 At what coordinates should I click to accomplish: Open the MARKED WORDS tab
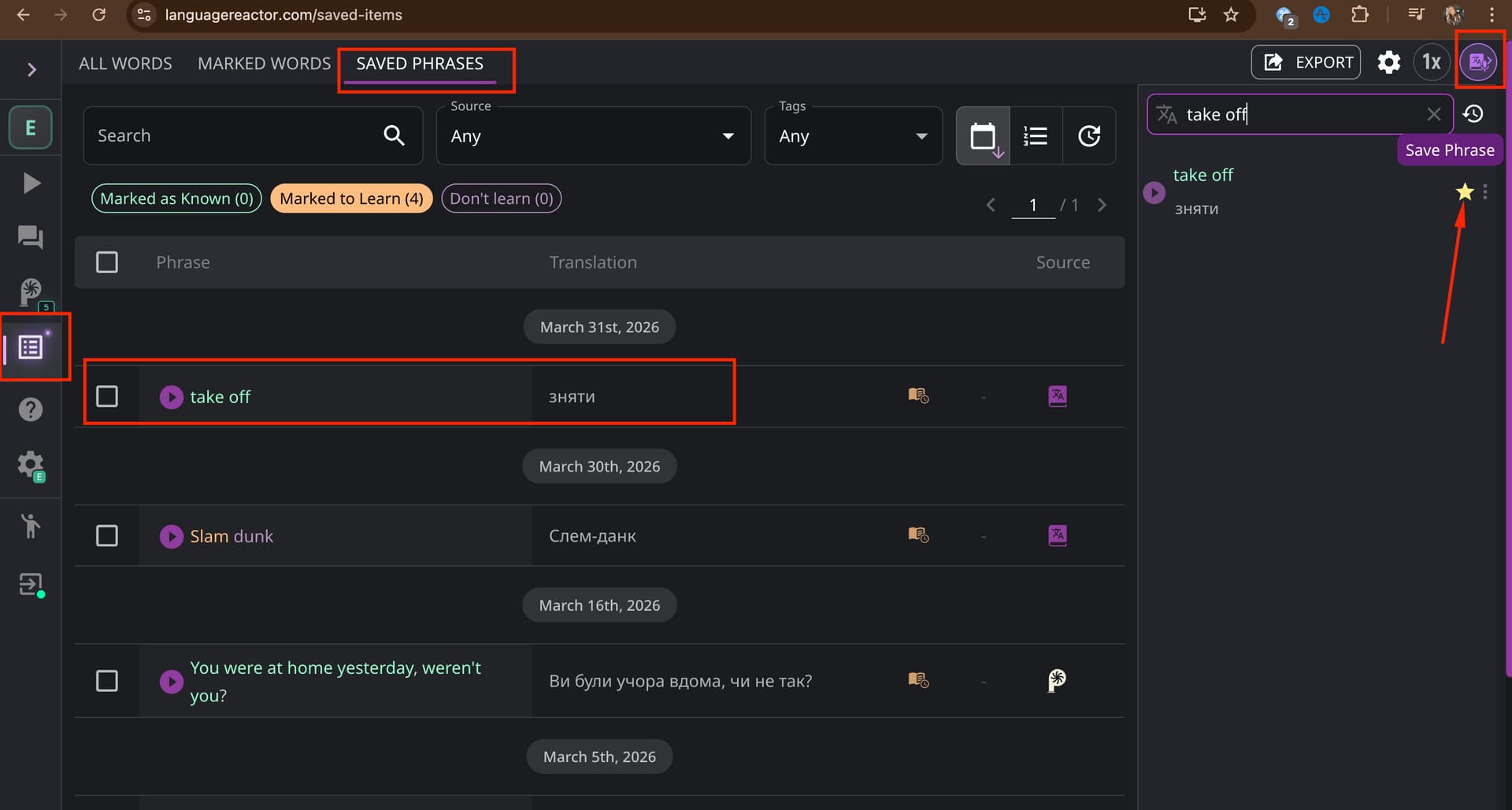[264, 64]
